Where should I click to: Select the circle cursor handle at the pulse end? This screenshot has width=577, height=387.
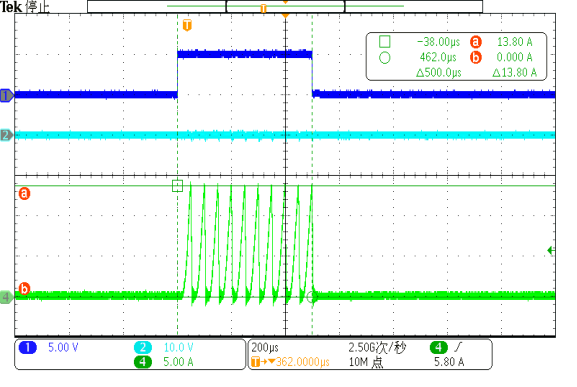312,297
